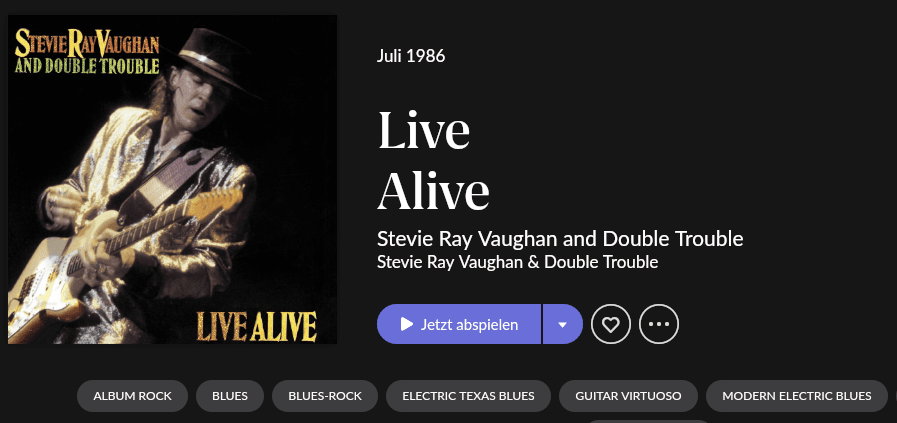The height and width of the screenshot is (423, 897).
Task: Click the Juli 1986 release date
Action: pyautogui.click(x=411, y=56)
